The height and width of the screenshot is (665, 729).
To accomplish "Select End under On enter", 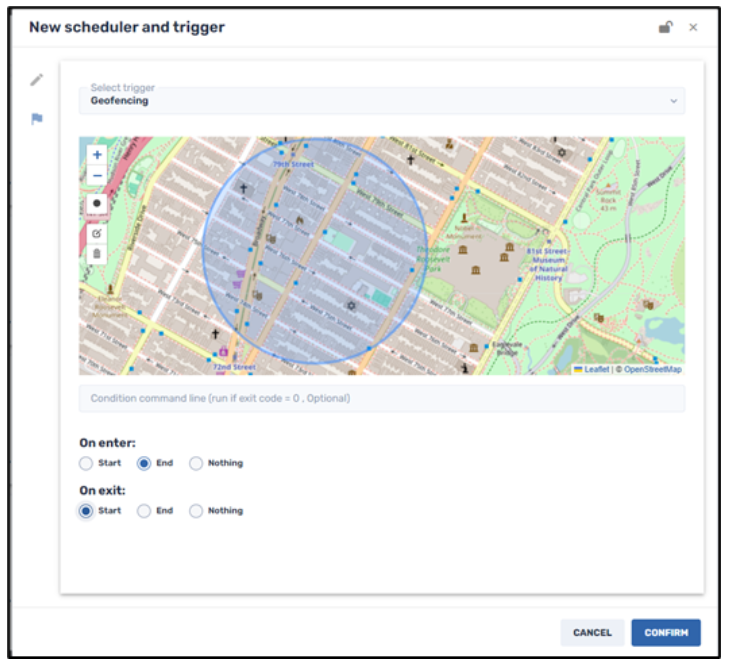I will coord(144,463).
